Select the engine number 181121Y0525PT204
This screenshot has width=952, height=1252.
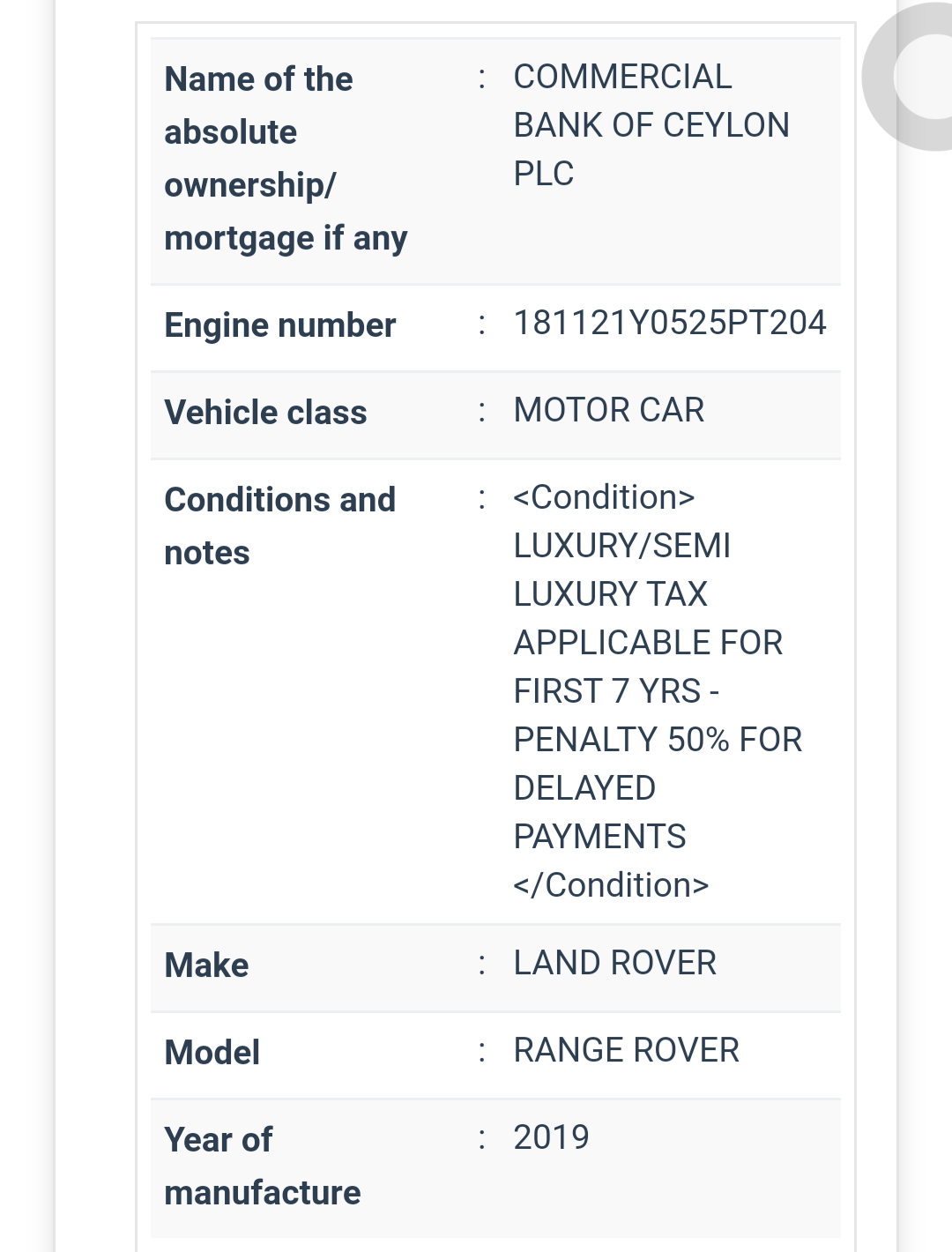click(670, 323)
